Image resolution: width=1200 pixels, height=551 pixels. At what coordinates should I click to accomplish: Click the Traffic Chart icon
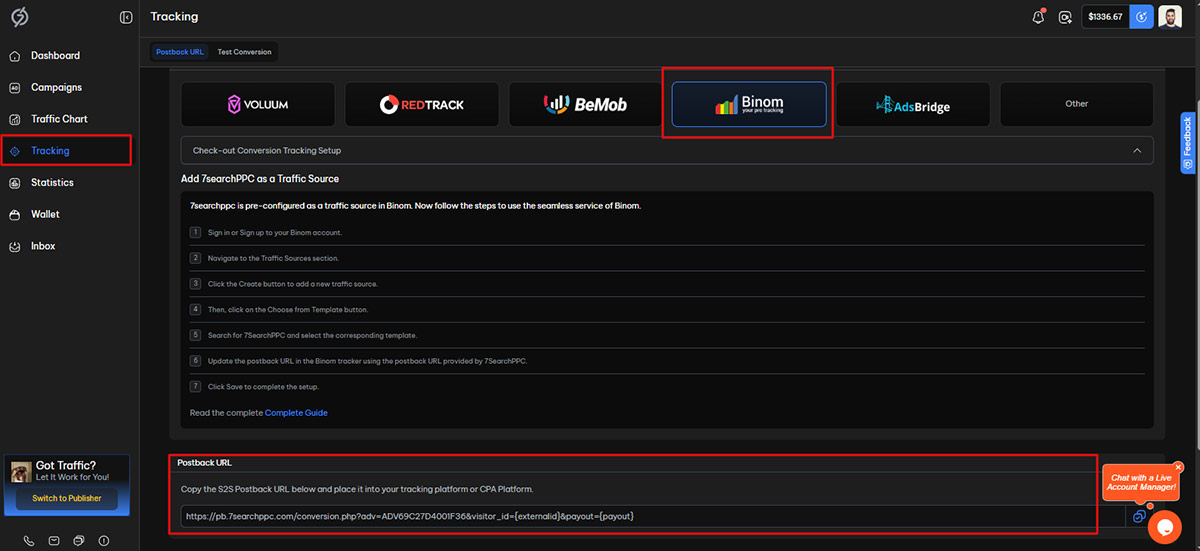[15, 119]
